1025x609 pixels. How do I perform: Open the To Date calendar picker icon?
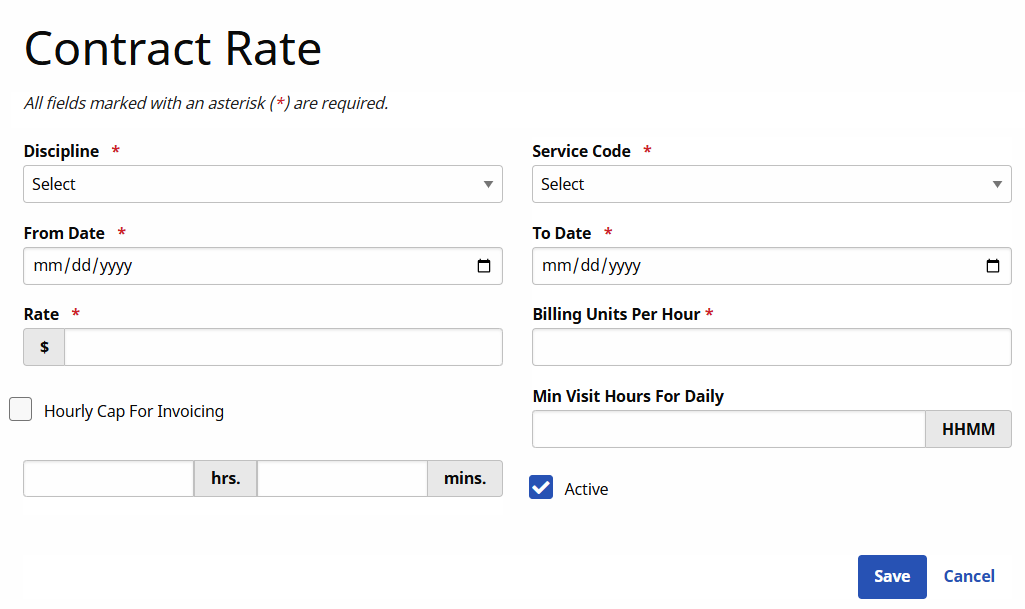point(993,266)
